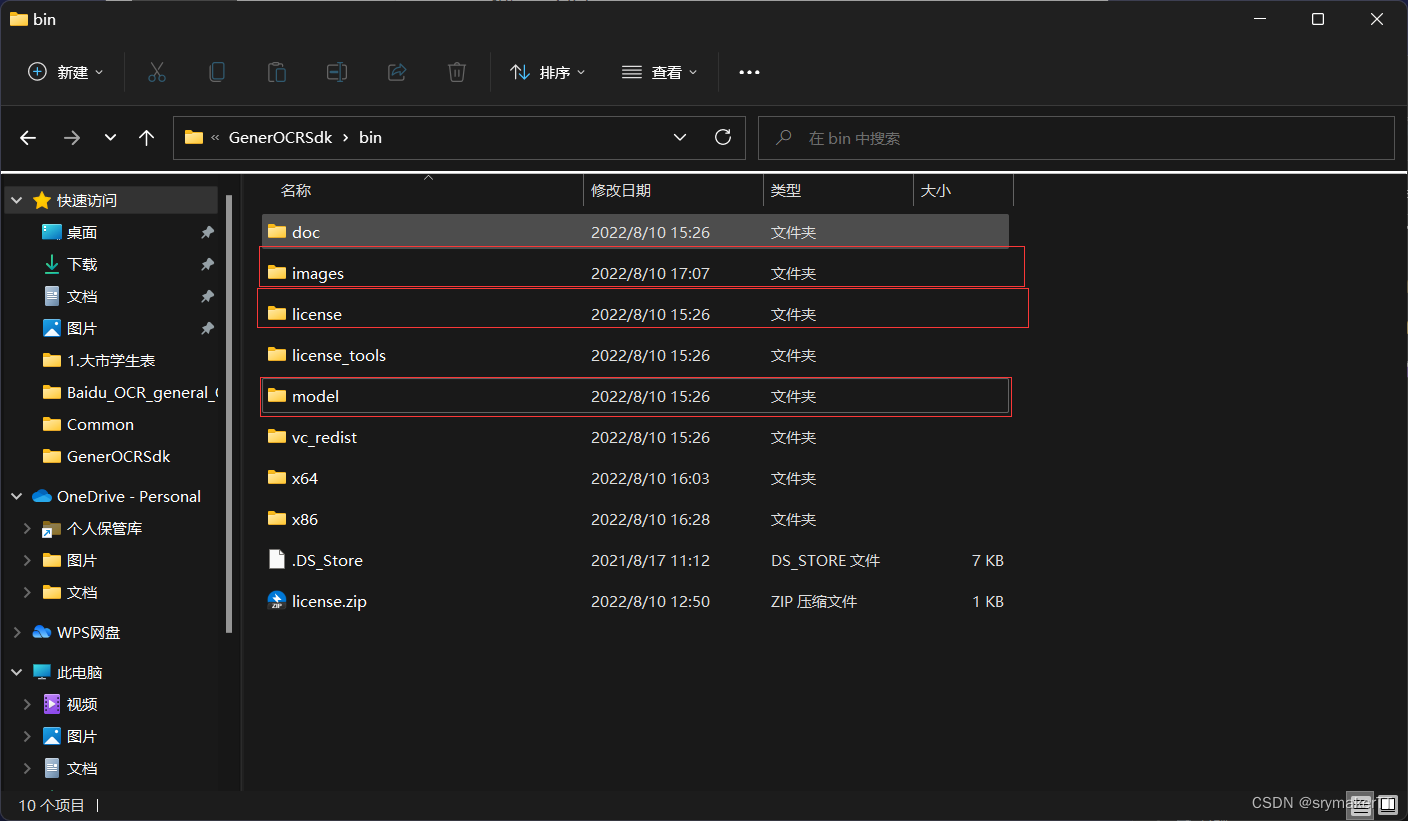Select 桌面 in quick access
1408x821 pixels.
point(82,233)
